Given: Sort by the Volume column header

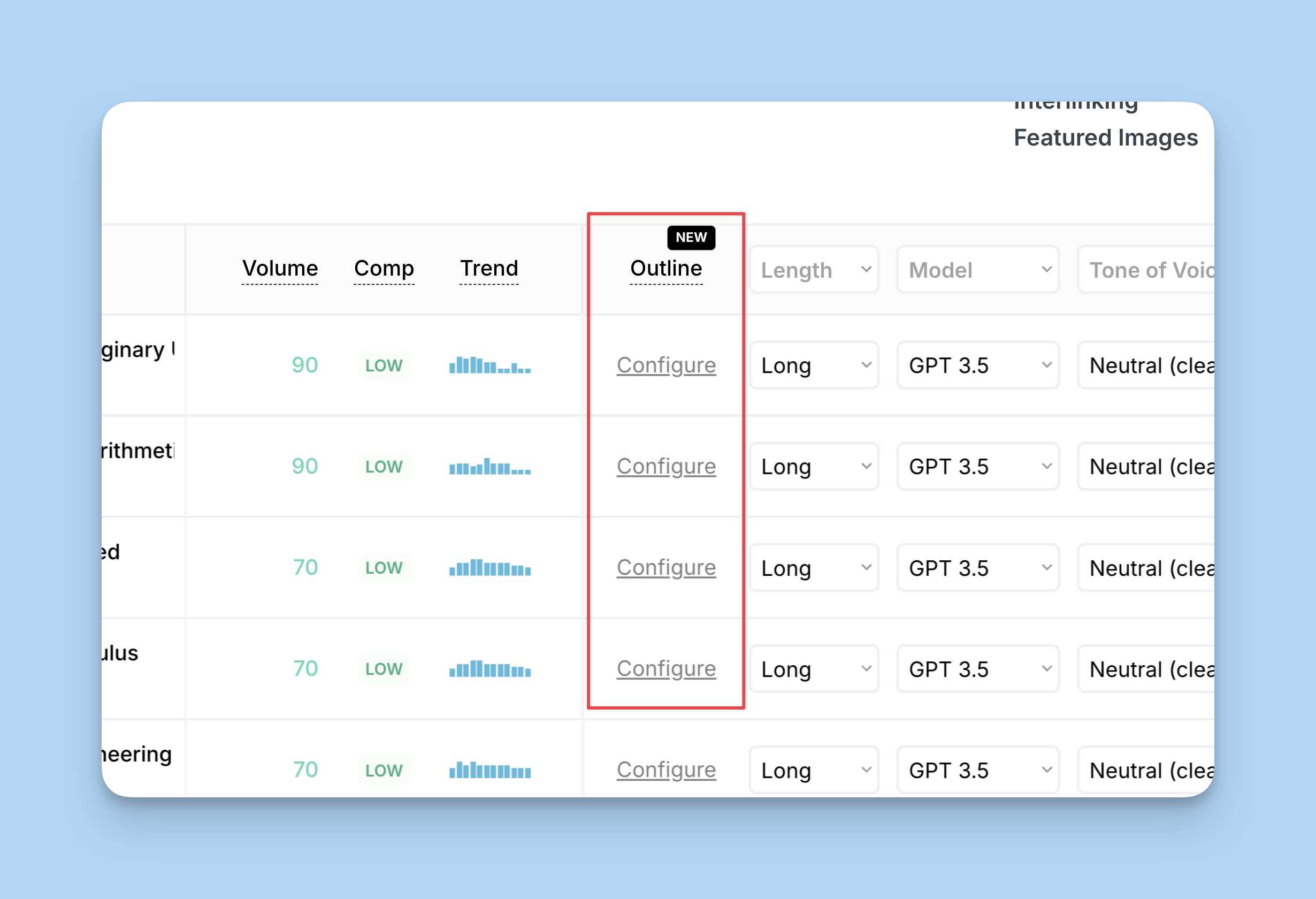Looking at the screenshot, I should click(280, 269).
